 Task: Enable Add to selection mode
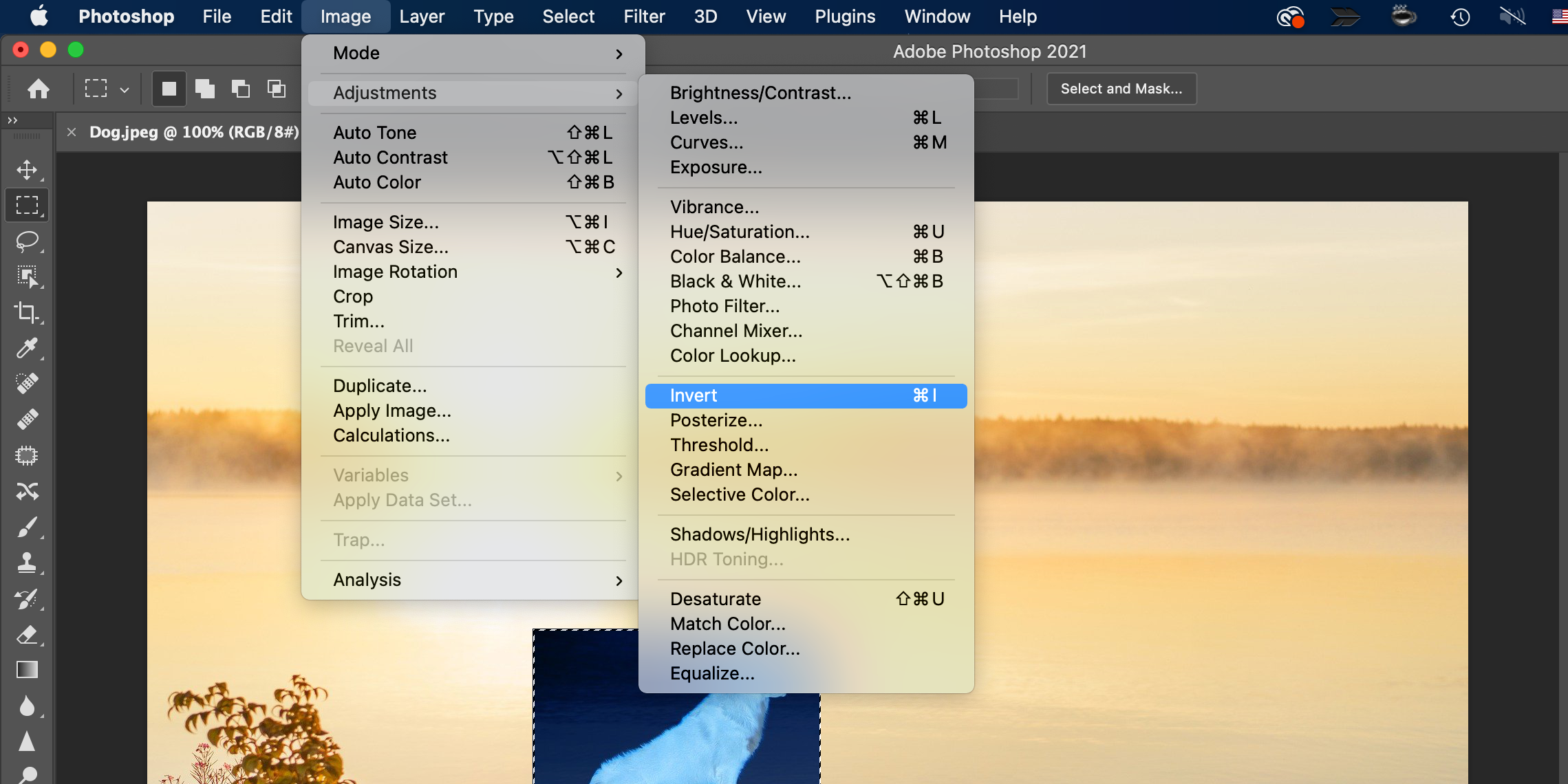205,88
